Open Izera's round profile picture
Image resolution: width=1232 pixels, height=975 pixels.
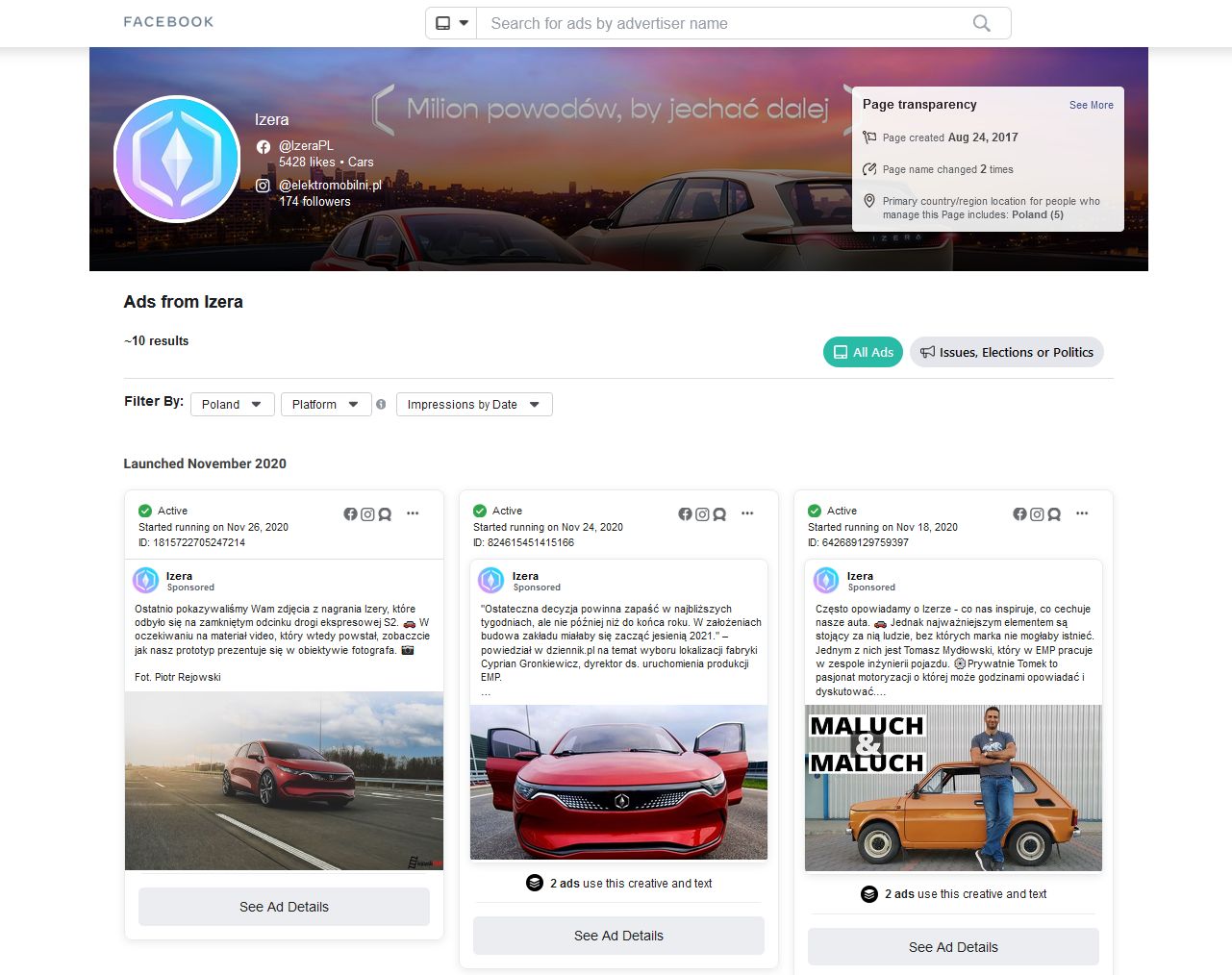click(177, 159)
